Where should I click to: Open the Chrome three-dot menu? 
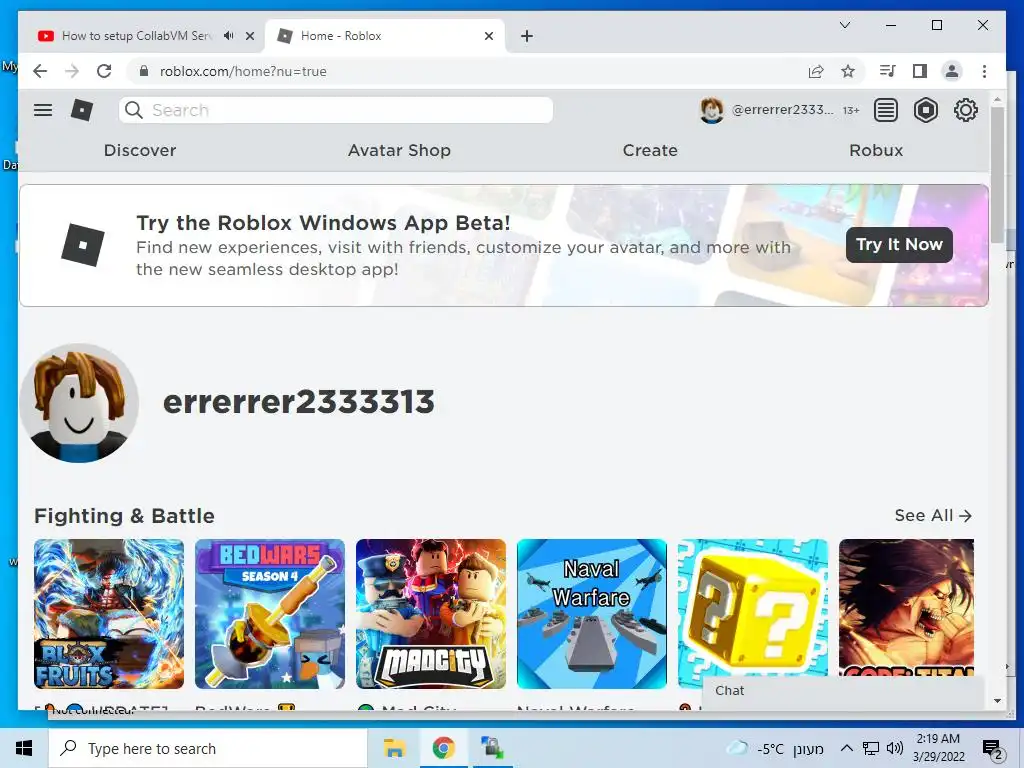click(x=984, y=71)
